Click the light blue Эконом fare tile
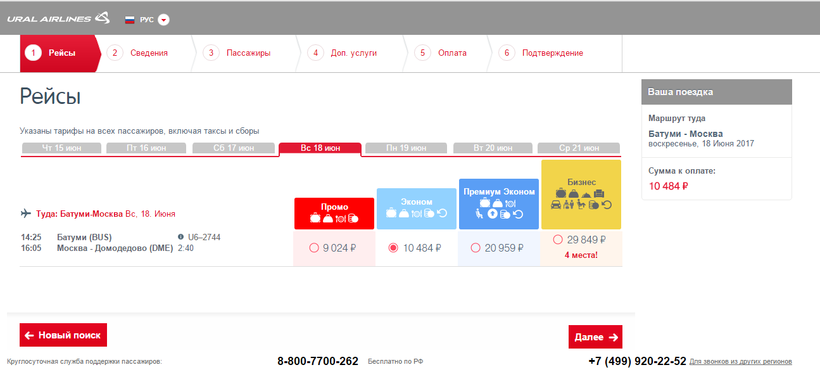Viewport: 820px width, 372px height. tap(416, 208)
